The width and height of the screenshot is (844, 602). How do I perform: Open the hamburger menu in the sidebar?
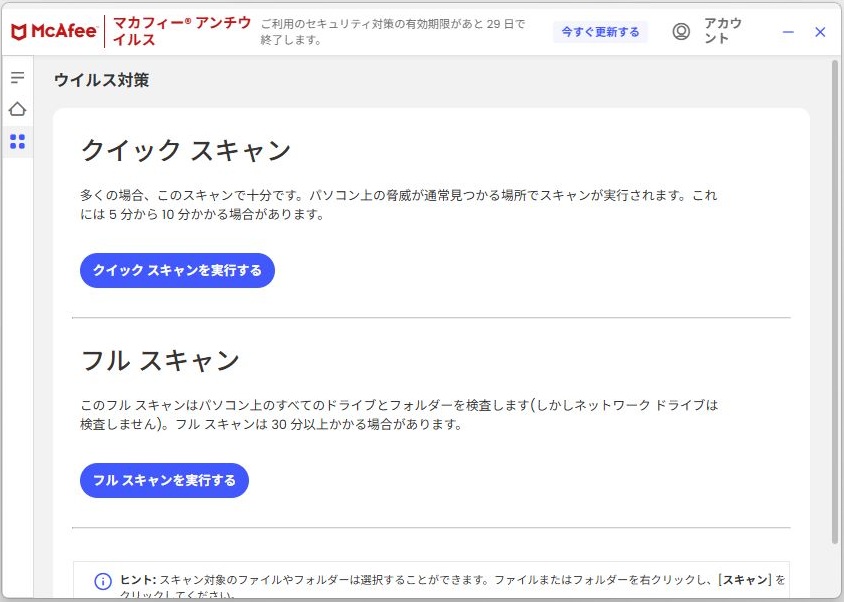coord(17,77)
